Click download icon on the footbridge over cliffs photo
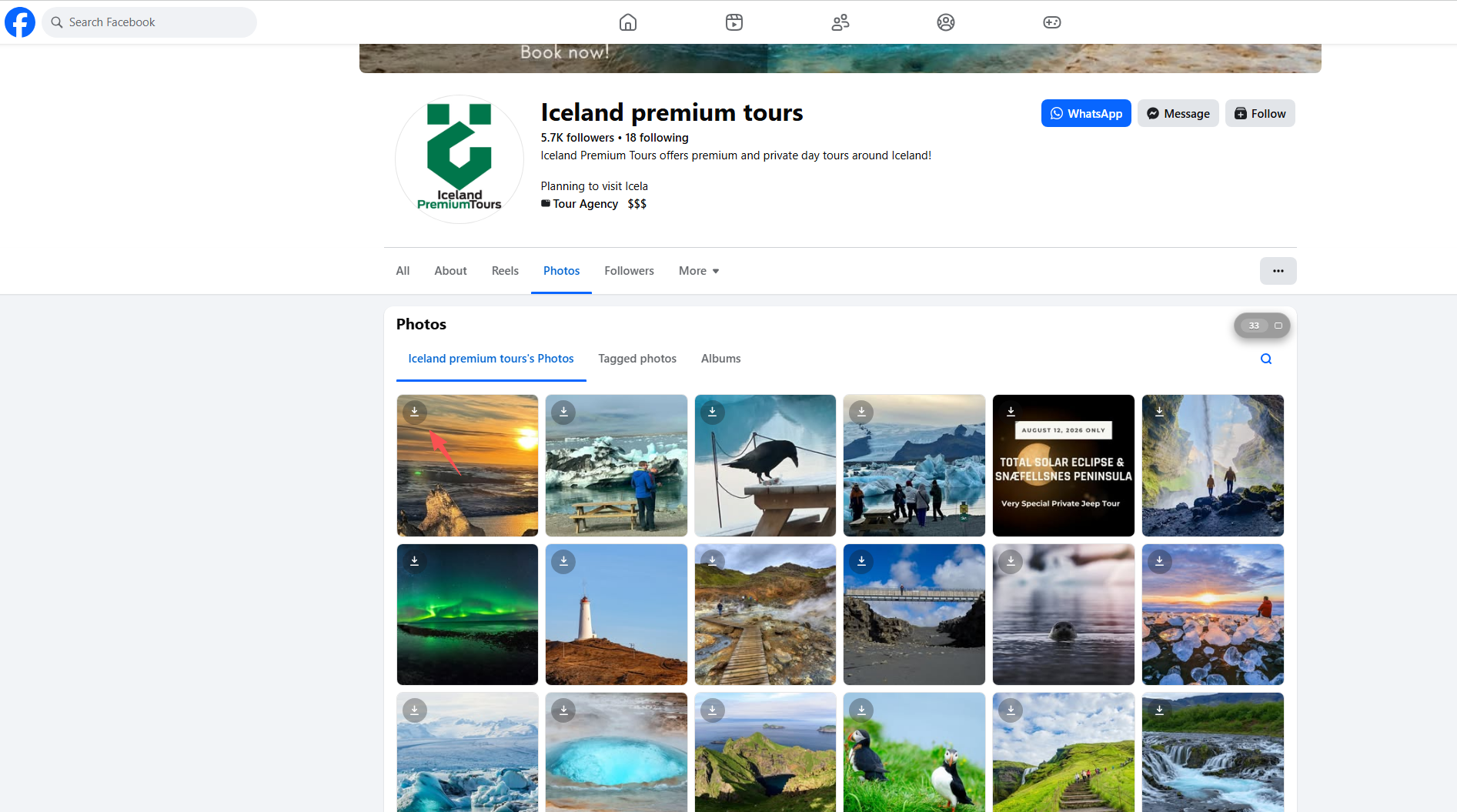The image size is (1457, 812). [x=862, y=561]
